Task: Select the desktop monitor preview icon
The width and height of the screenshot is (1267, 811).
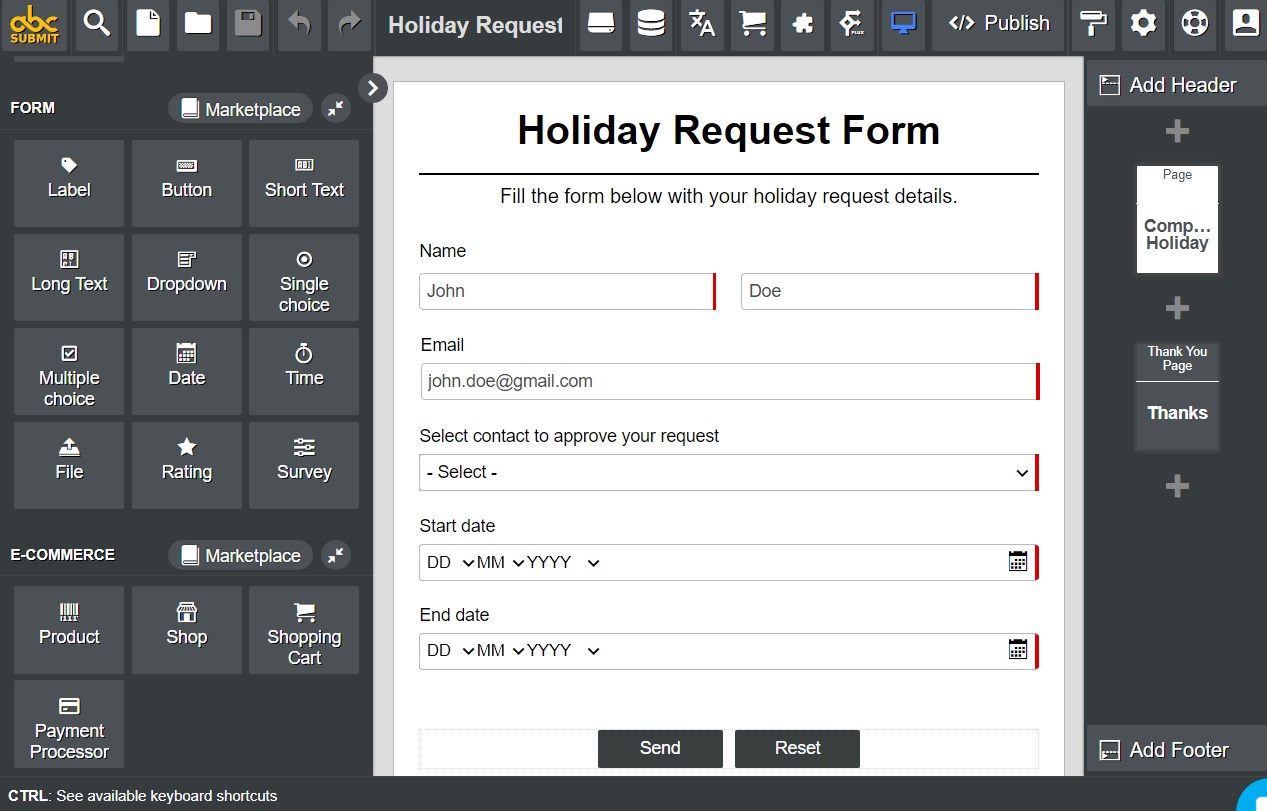Action: coord(903,24)
